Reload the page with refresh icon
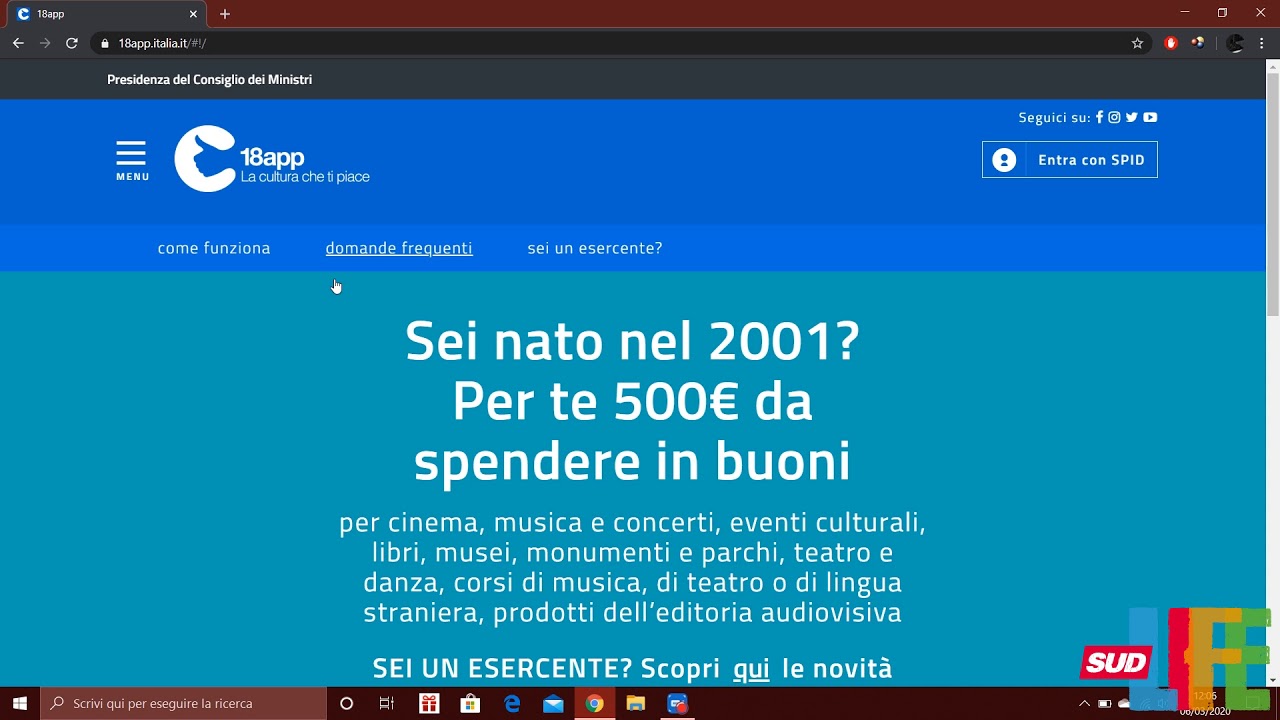 click(72, 43)
